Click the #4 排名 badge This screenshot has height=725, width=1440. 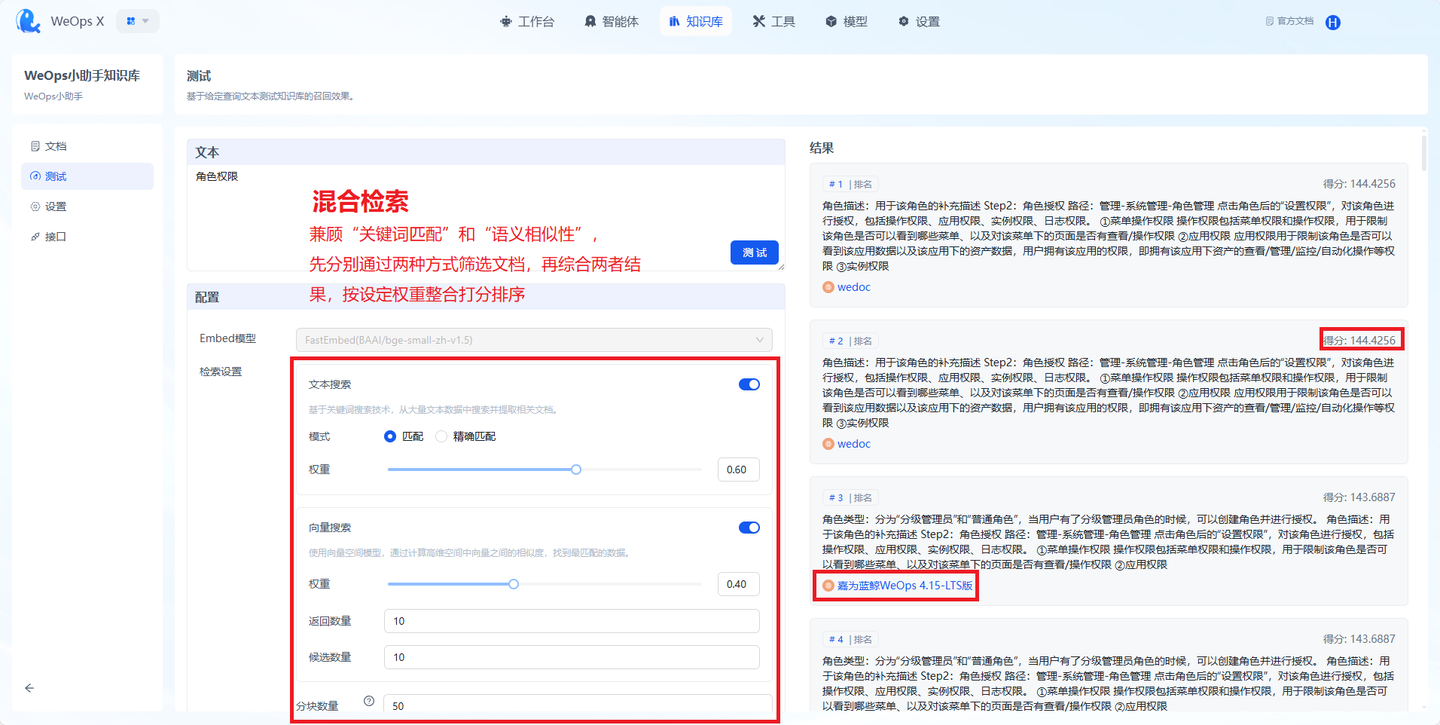click(850, 639)
